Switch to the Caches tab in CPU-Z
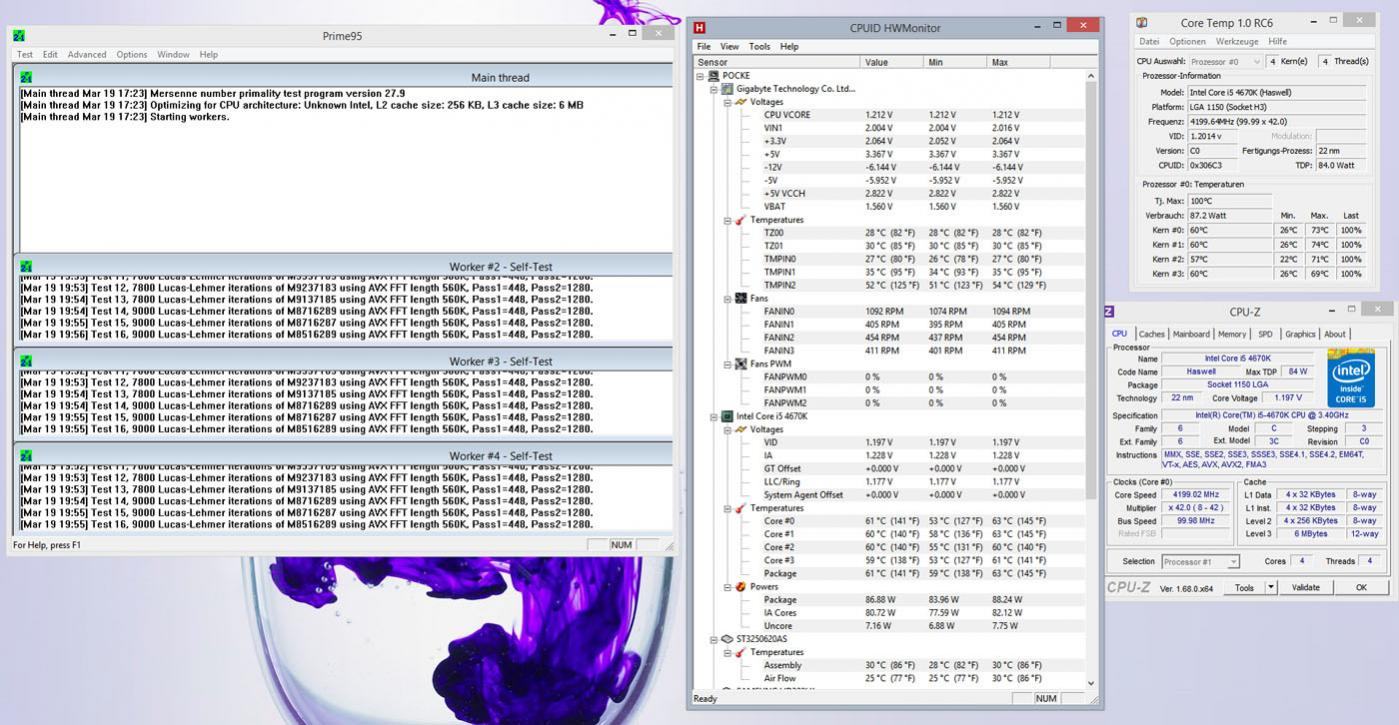 click(1152, 334)
